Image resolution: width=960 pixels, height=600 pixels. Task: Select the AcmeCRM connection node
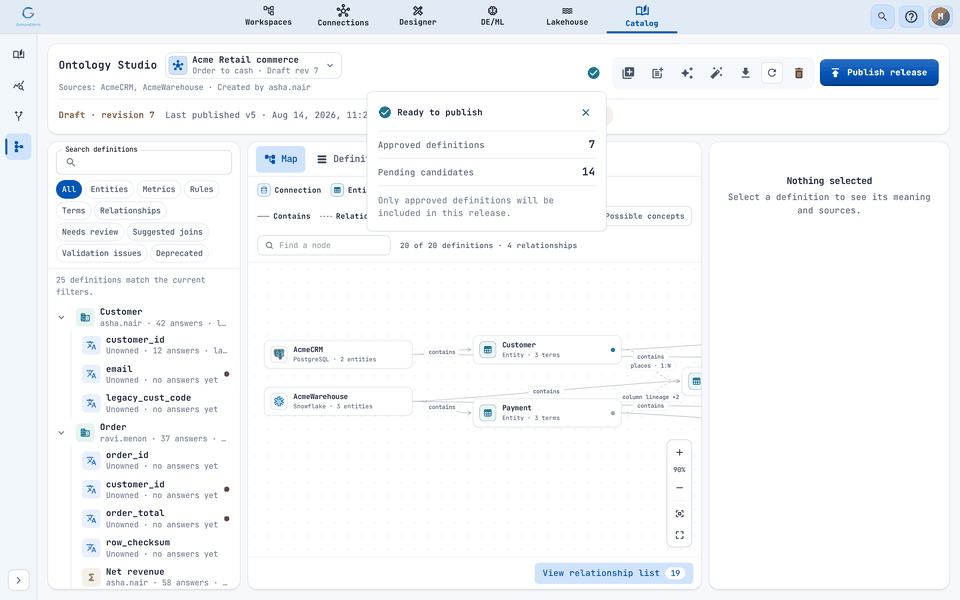point(338,354)
